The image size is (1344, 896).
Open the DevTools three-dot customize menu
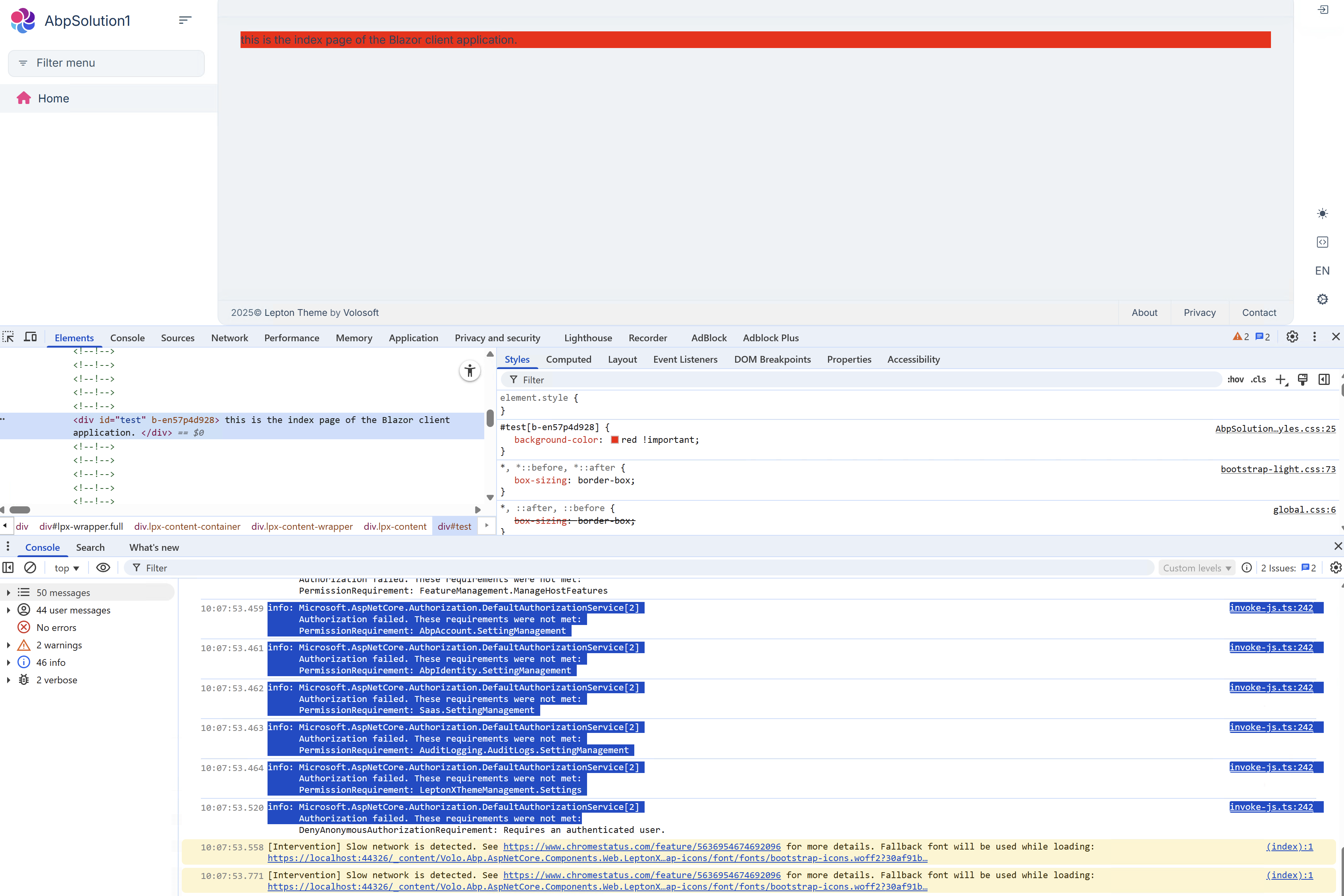tap(1314, 337)
